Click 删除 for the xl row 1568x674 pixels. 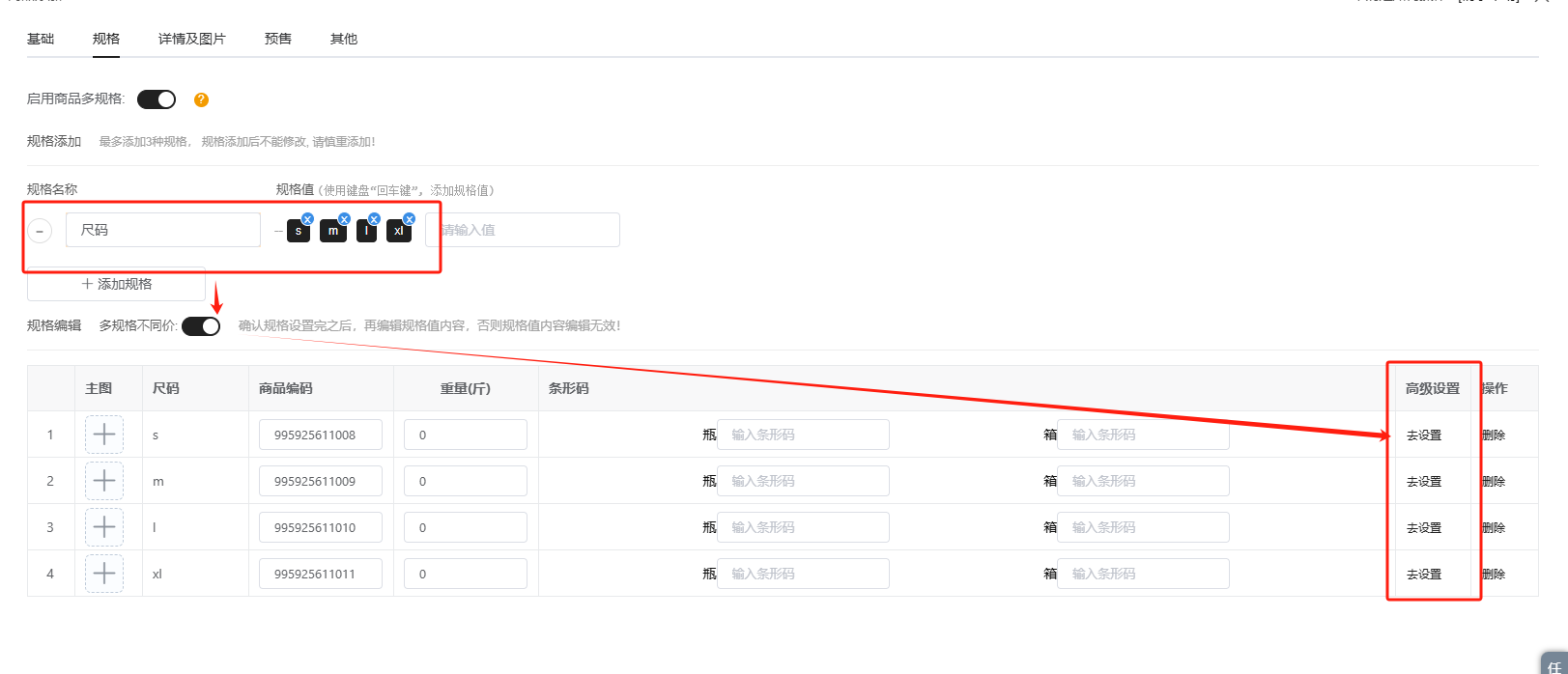point(1494,575)
